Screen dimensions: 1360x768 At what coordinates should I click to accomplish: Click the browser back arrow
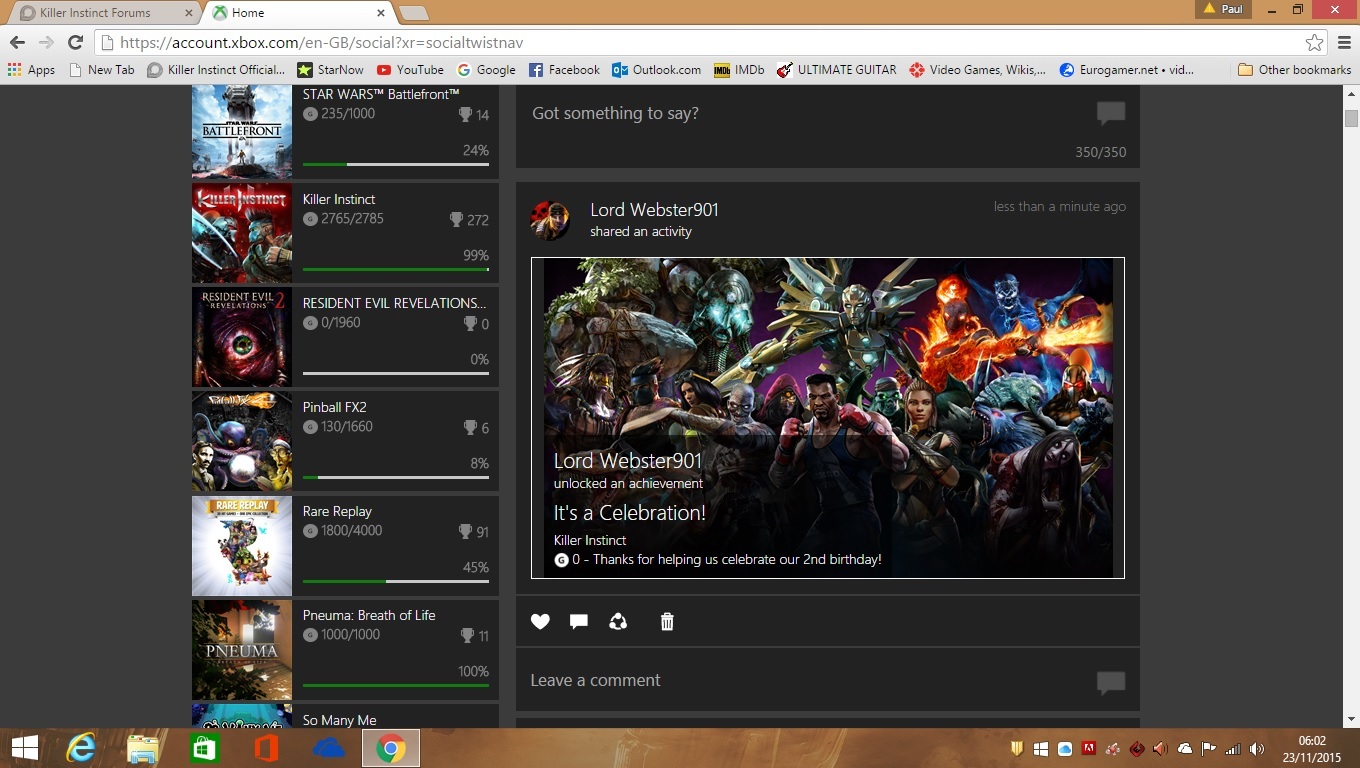coord(17,42)
